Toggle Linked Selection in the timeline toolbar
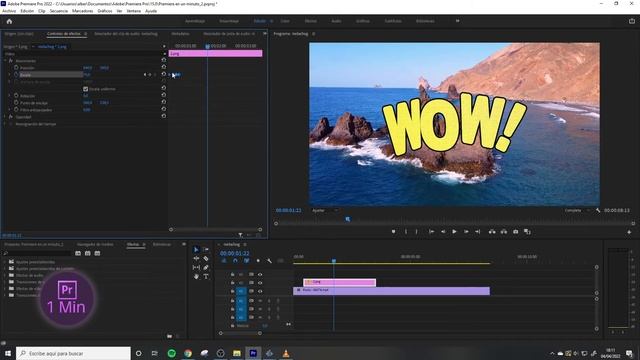Screen dimensions: 640x360 tap(247, 261)
